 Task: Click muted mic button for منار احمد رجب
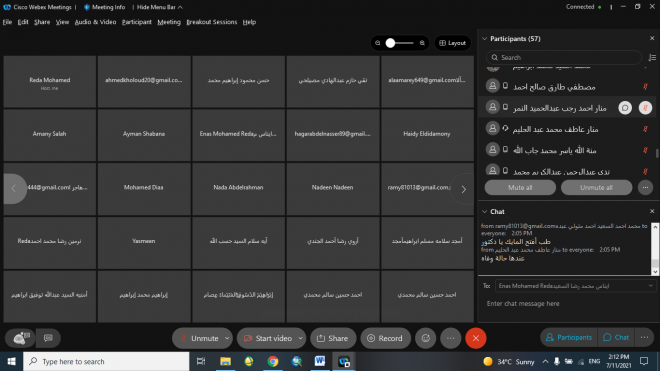pyautogui.click(x=645, y=108)
